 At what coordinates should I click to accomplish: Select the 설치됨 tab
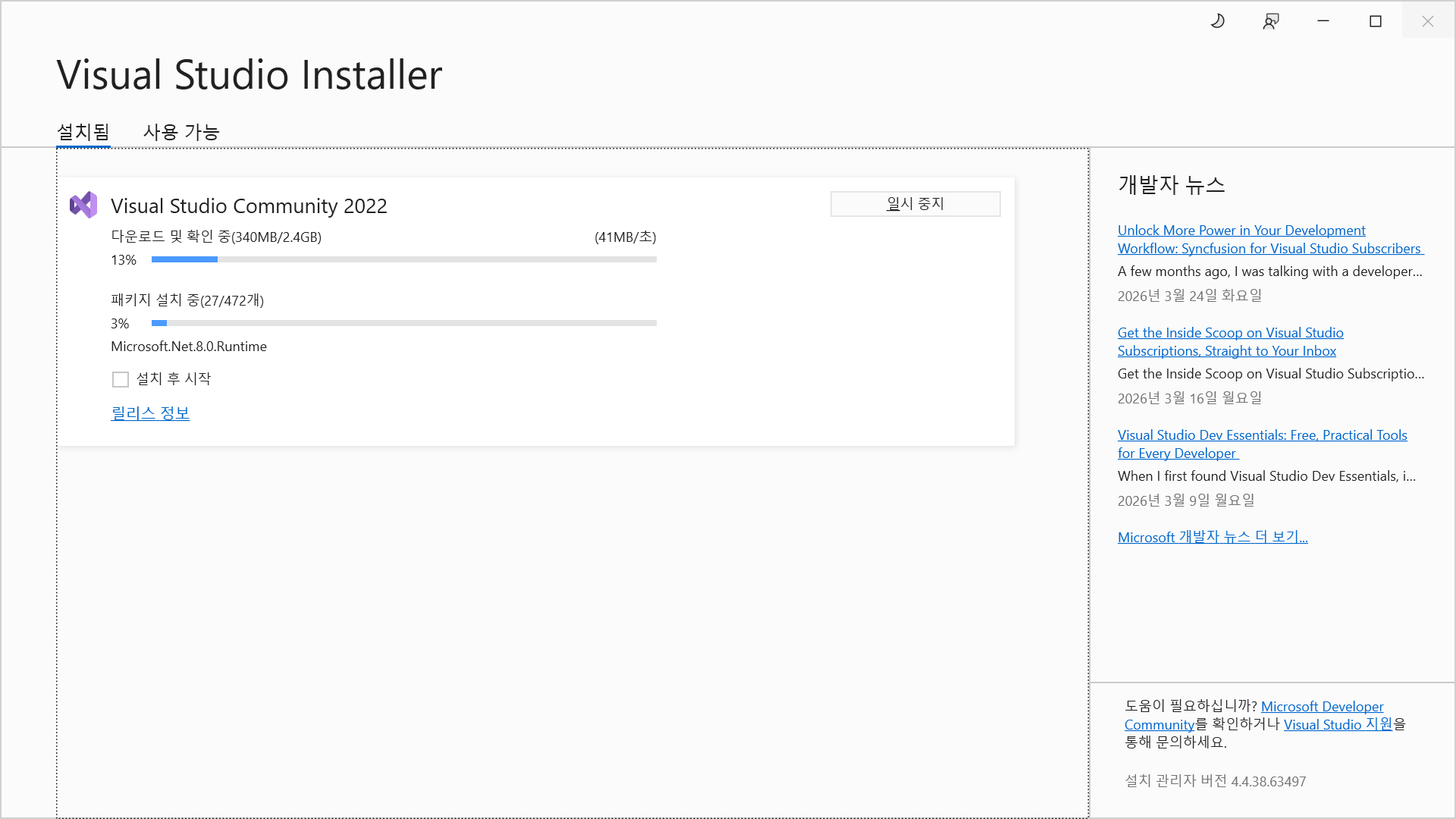point(83,132)
